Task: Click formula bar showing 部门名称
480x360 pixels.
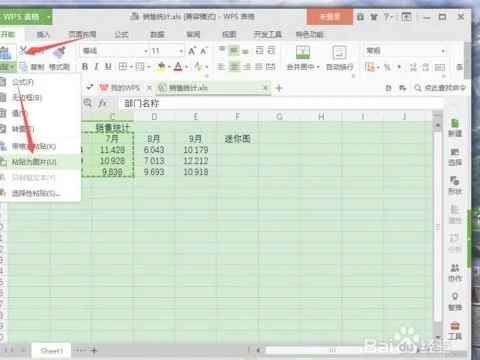Action: 280,103
